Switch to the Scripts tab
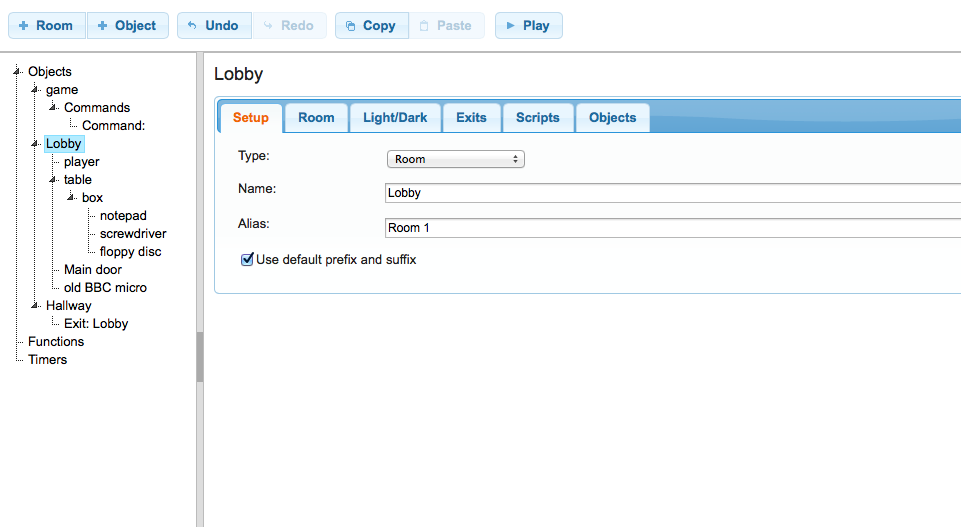 537,118
